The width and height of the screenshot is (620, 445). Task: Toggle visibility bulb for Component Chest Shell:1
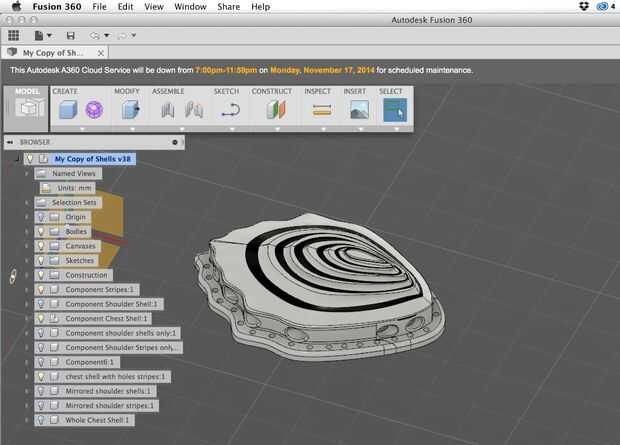point(41,318)
